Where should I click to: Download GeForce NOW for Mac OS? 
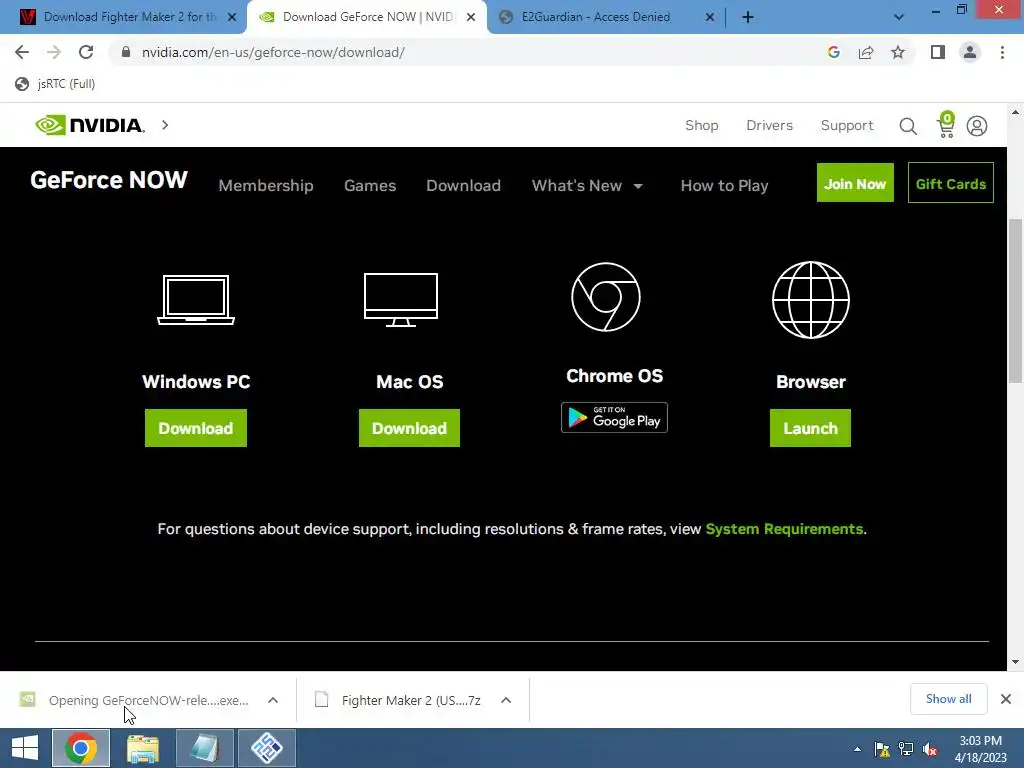[x=409, y=428]
